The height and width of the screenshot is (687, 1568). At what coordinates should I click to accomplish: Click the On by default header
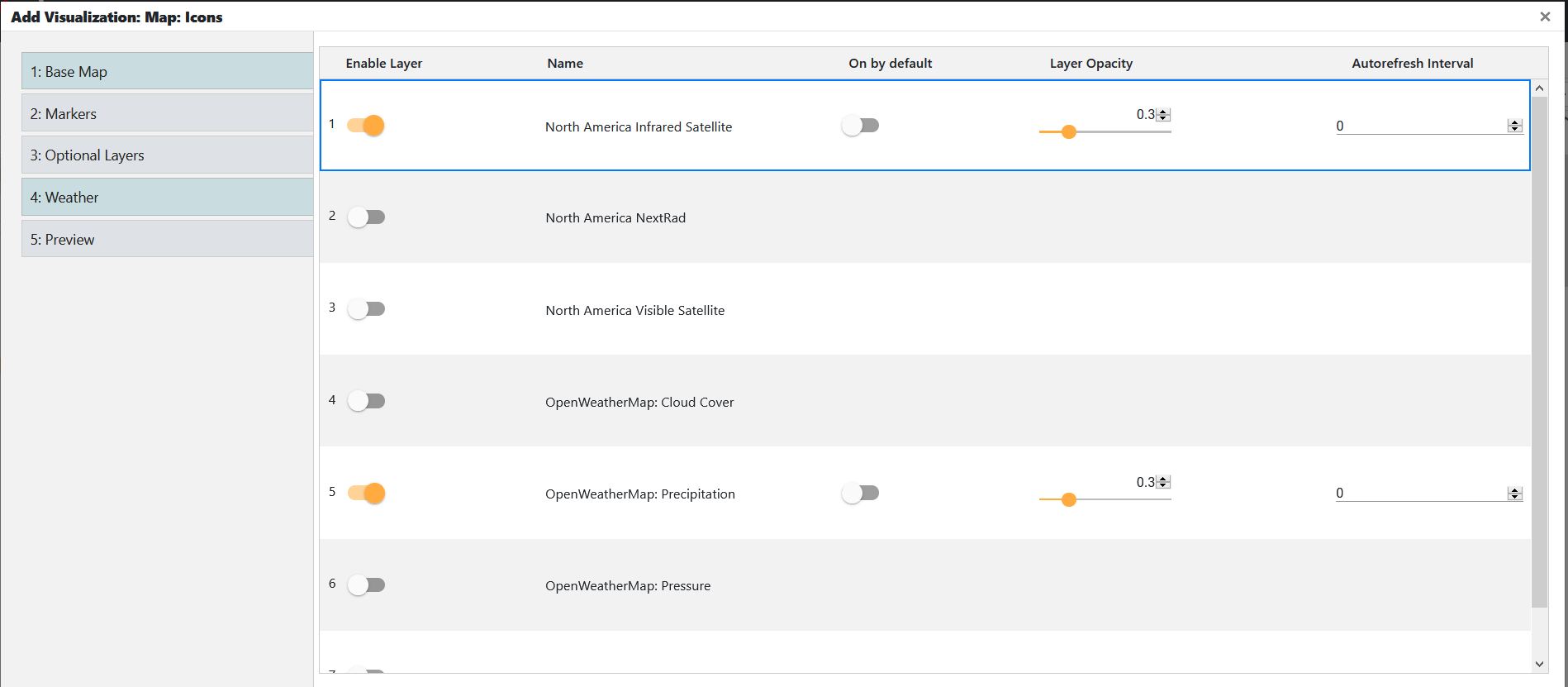click(x=891, y=63)
